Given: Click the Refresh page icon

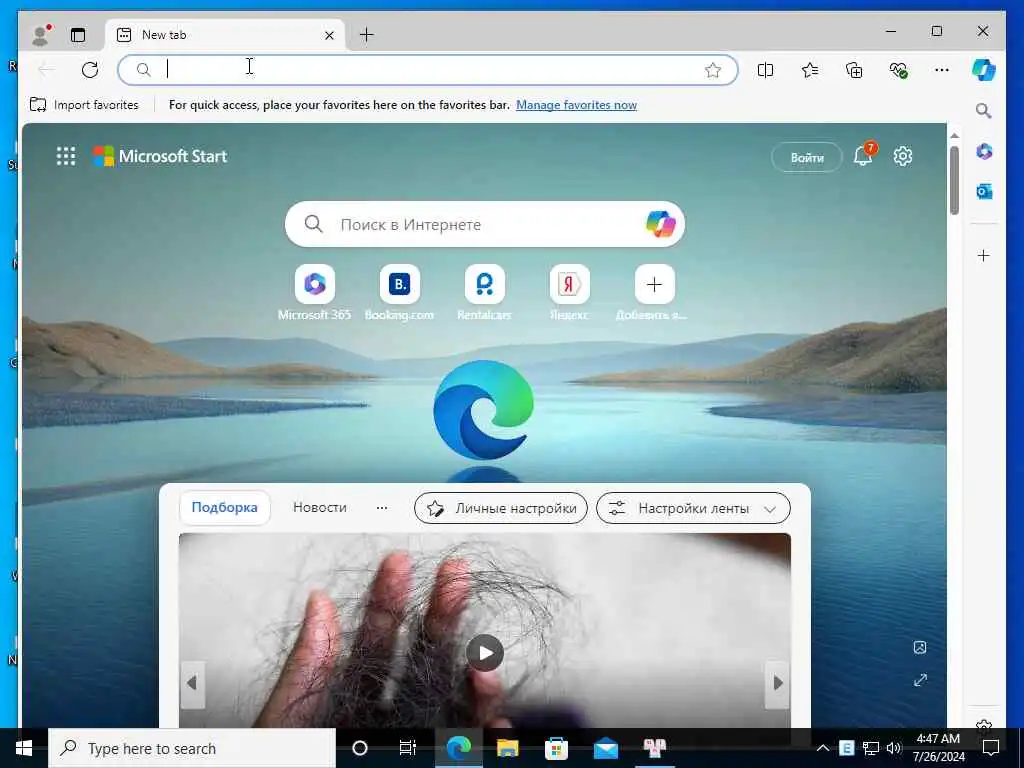Looking at the screenshot, I should click(x=90, y=70).
